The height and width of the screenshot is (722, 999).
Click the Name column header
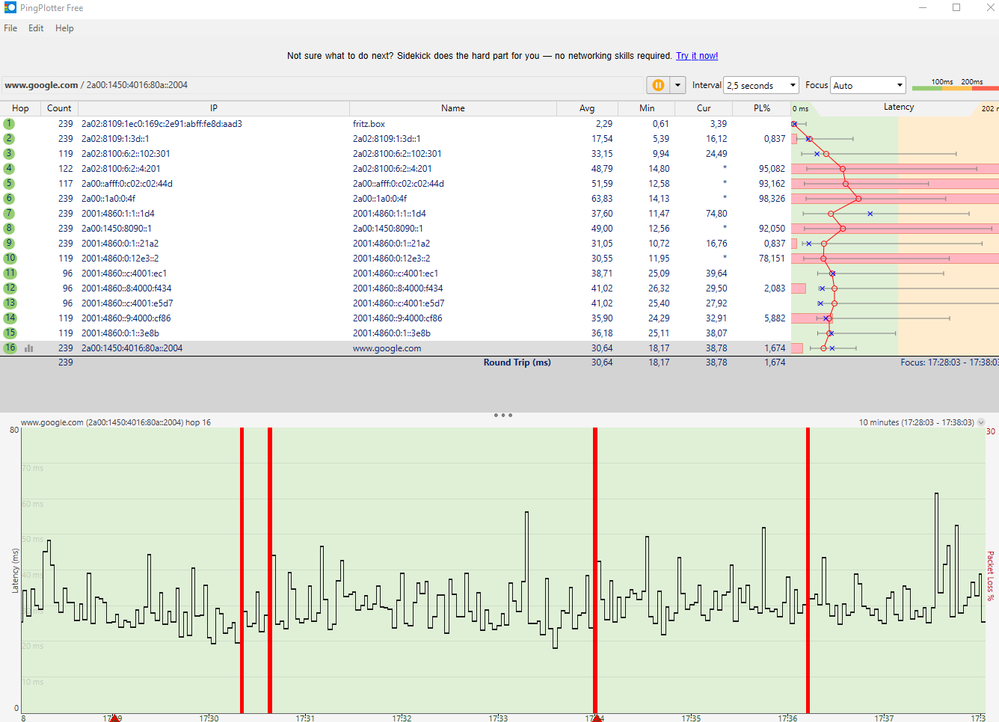pos(453,108)
